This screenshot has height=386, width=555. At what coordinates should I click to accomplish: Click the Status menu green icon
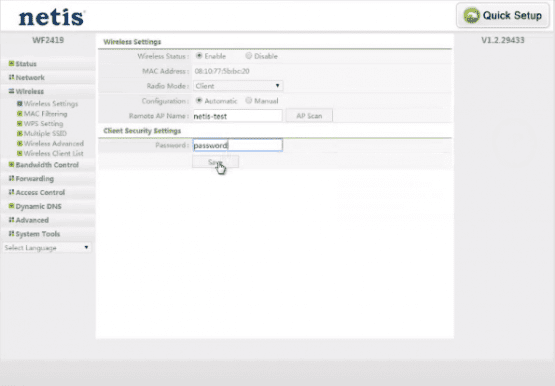11,64
